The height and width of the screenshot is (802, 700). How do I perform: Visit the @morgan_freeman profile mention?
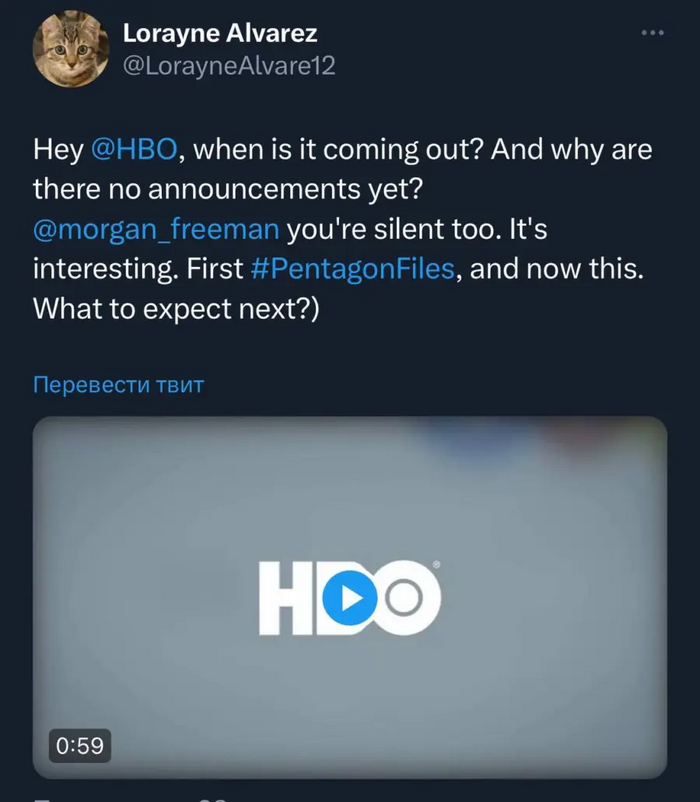pos(156,230)
